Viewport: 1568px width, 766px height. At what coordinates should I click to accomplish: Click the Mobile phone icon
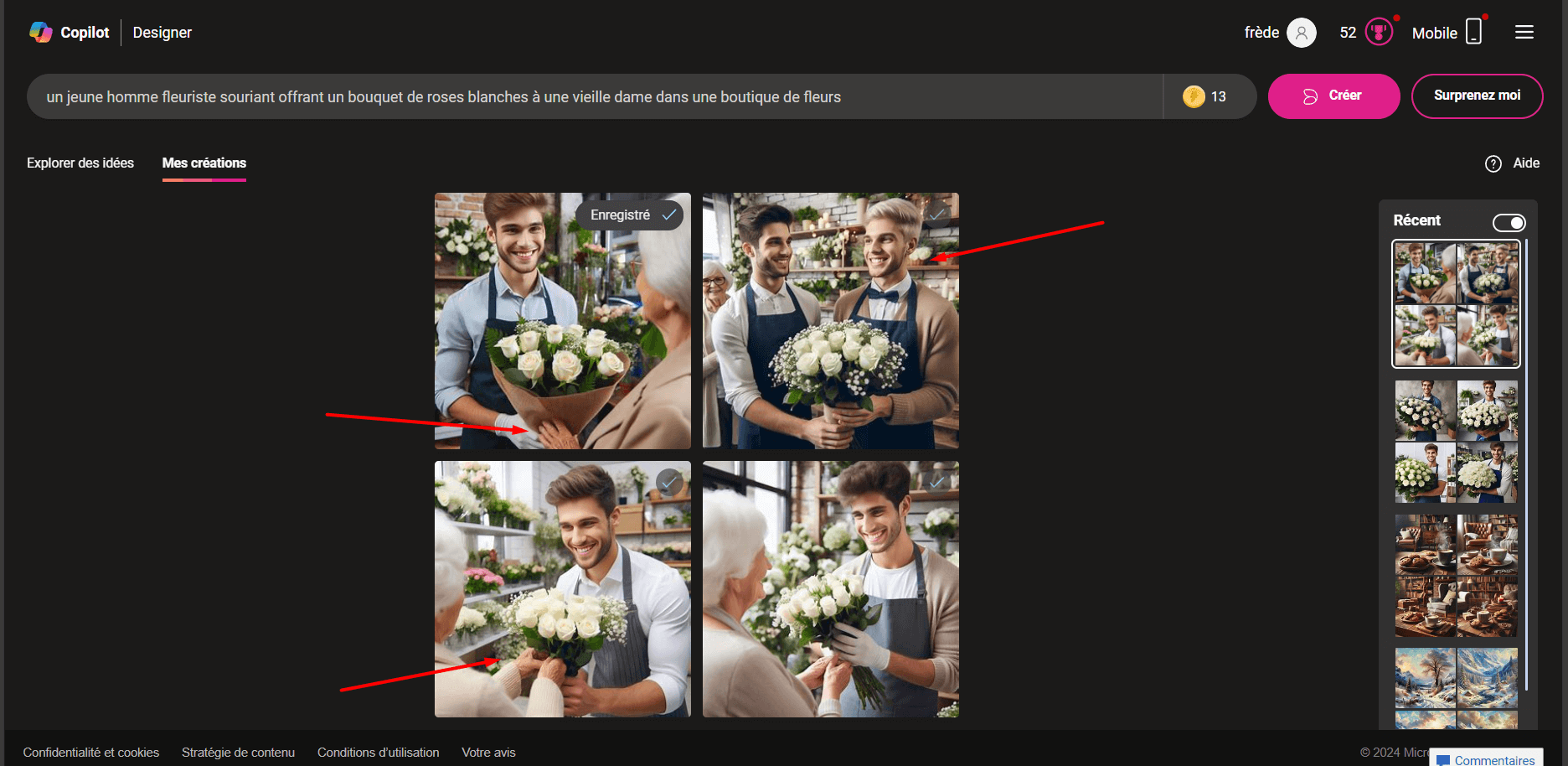coord(1473,32)
